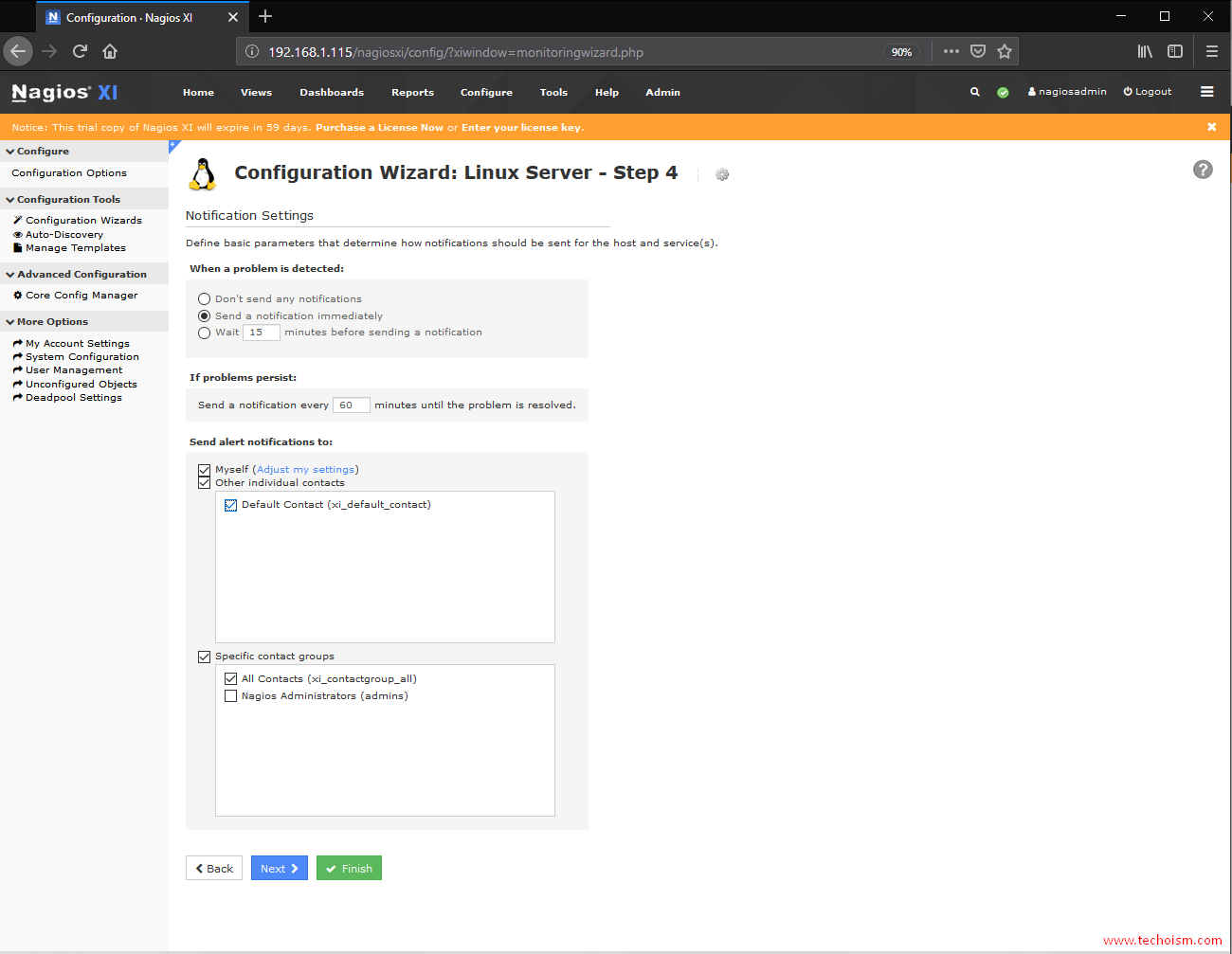Viewport: 1232px width, 954px height.
Task: Toggle the Firefox sidebar icon
Action: (x=1175, y=51)
